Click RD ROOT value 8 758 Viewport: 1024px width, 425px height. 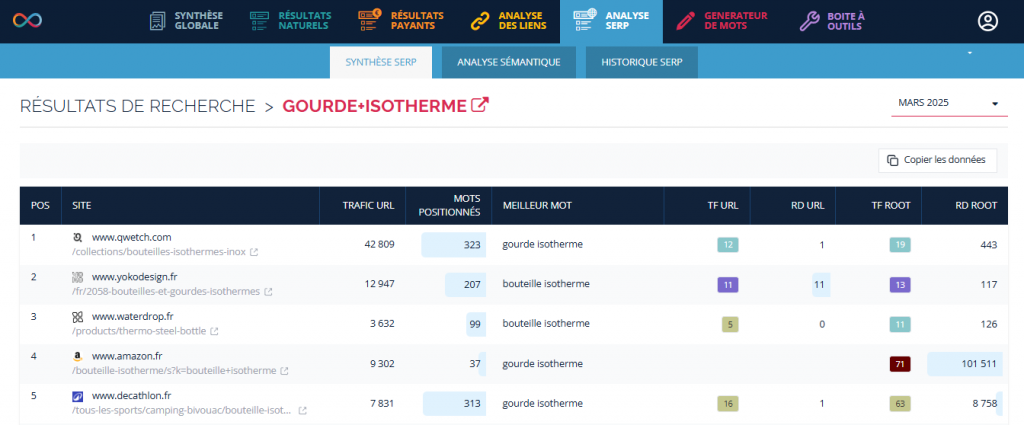click(984, 403)
